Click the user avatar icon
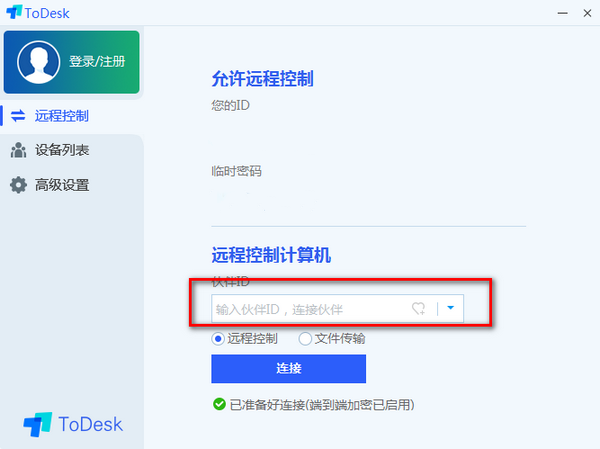This screenshot has width=600, height=449. (x=38, y=62)
